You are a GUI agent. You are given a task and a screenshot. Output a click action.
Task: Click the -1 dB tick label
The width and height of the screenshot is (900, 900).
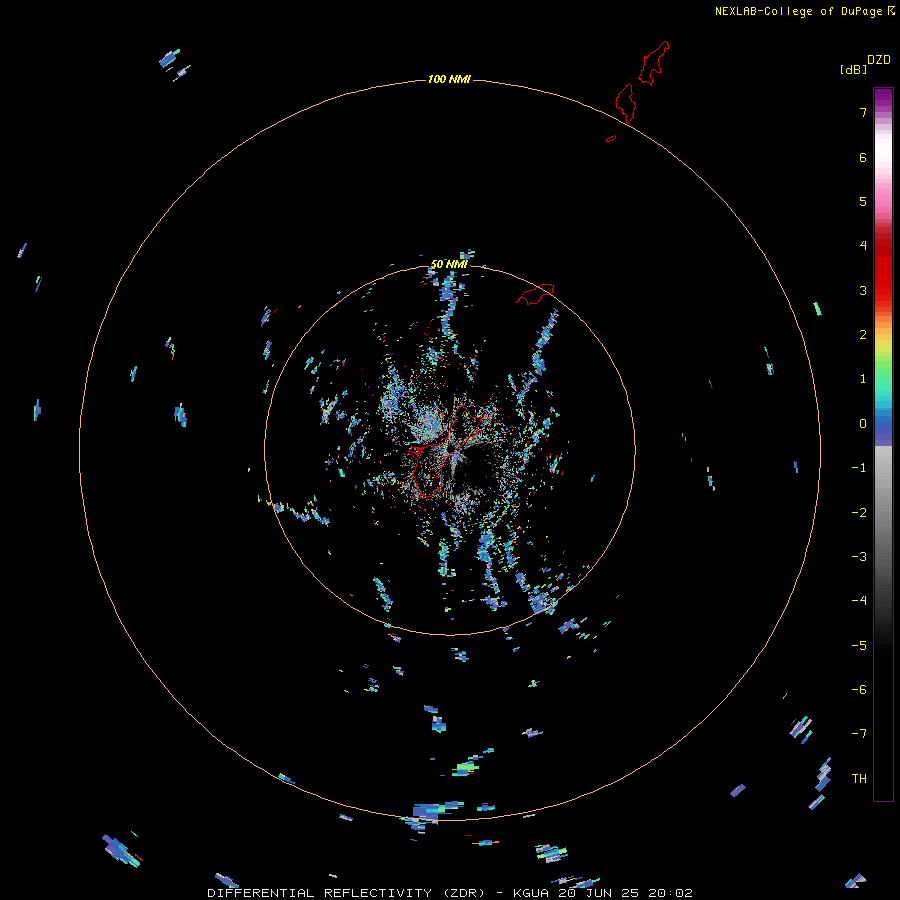[x=859, y=468]
